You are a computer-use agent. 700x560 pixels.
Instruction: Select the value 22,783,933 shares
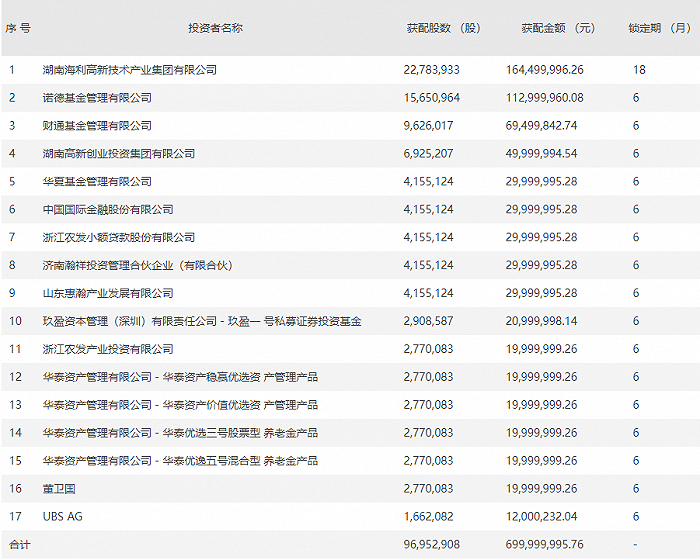tap(431, 70)
